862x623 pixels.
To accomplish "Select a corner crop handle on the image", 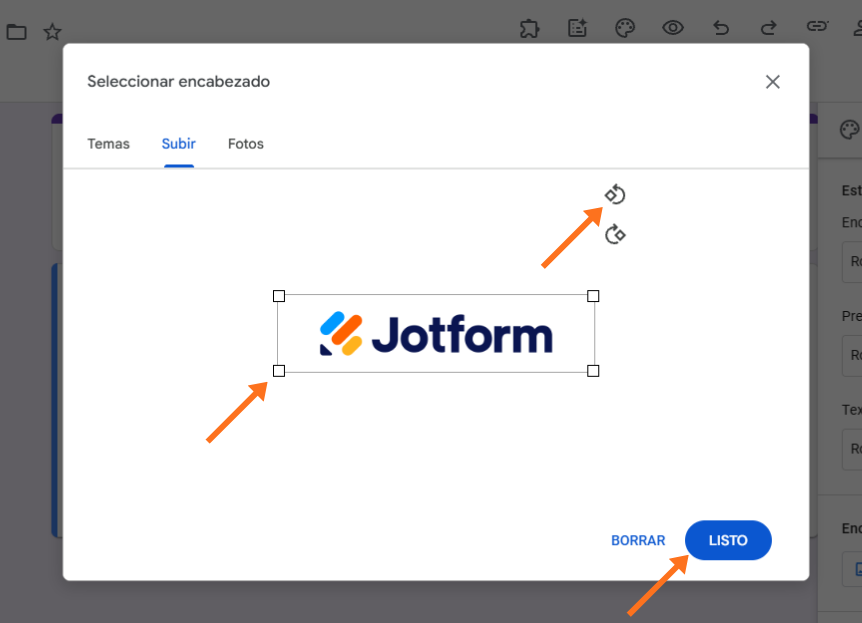I will pyautogui.click(x=277, y=371).
